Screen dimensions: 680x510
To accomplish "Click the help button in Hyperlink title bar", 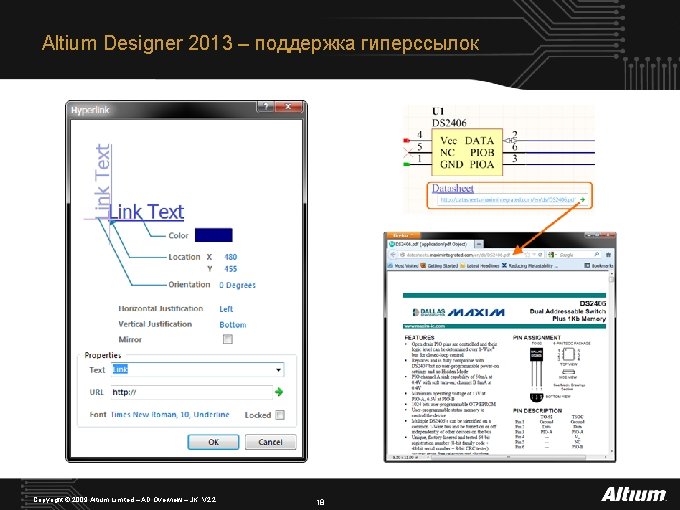I will [265, 107].
